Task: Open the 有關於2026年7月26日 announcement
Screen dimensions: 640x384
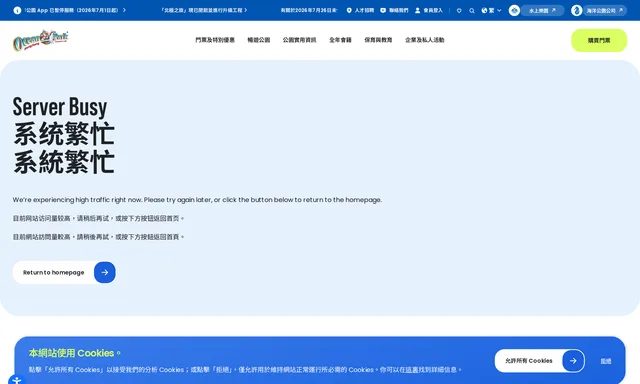Action: point(309,10)
